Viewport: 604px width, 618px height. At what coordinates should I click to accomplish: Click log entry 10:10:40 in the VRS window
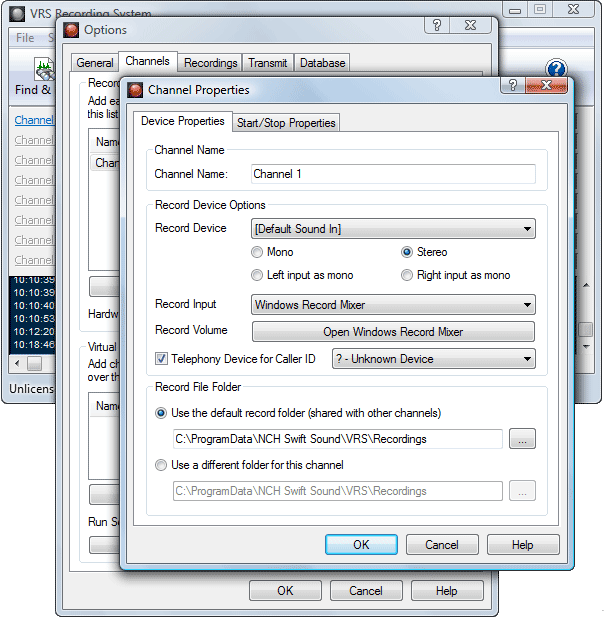coord(34,305)
